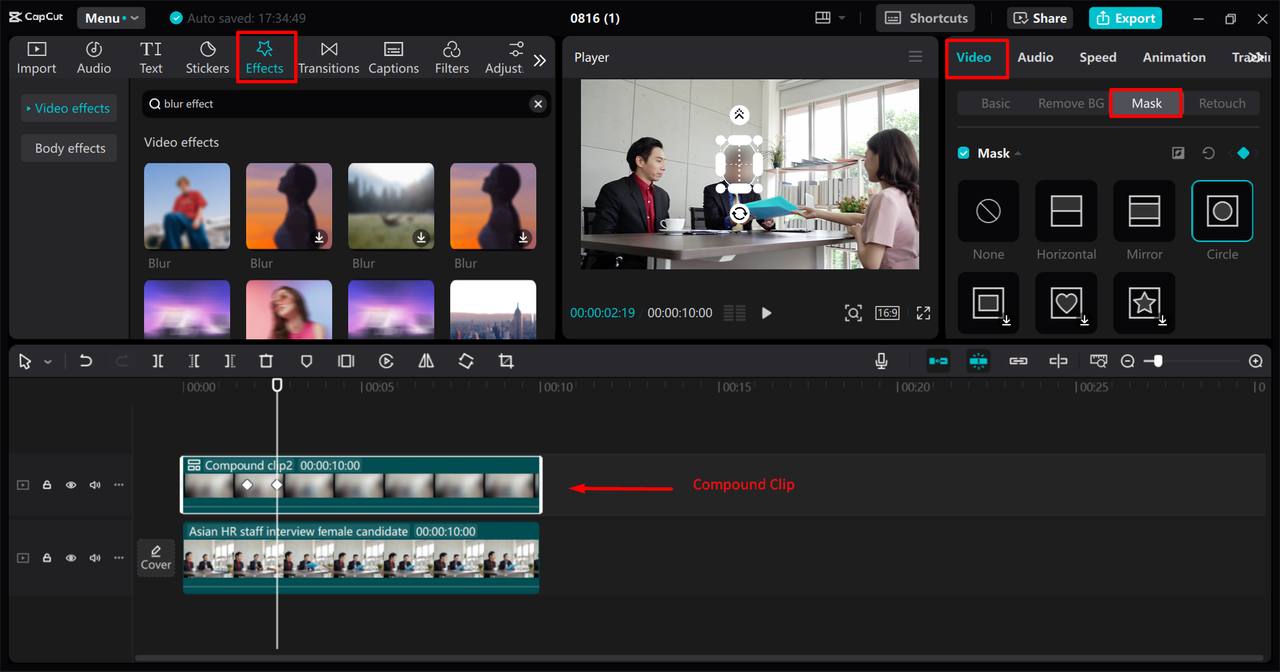Viewport: 1280px width, 672px height.
Task: Split the clip at playhead
Action: [158, 361]
